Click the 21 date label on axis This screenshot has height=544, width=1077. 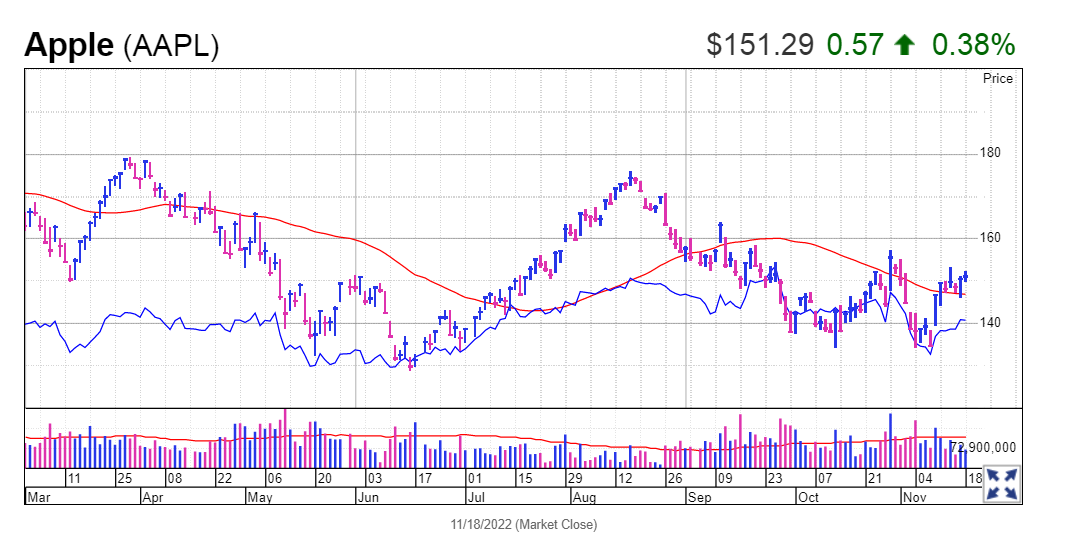click(x=874, y=478)
